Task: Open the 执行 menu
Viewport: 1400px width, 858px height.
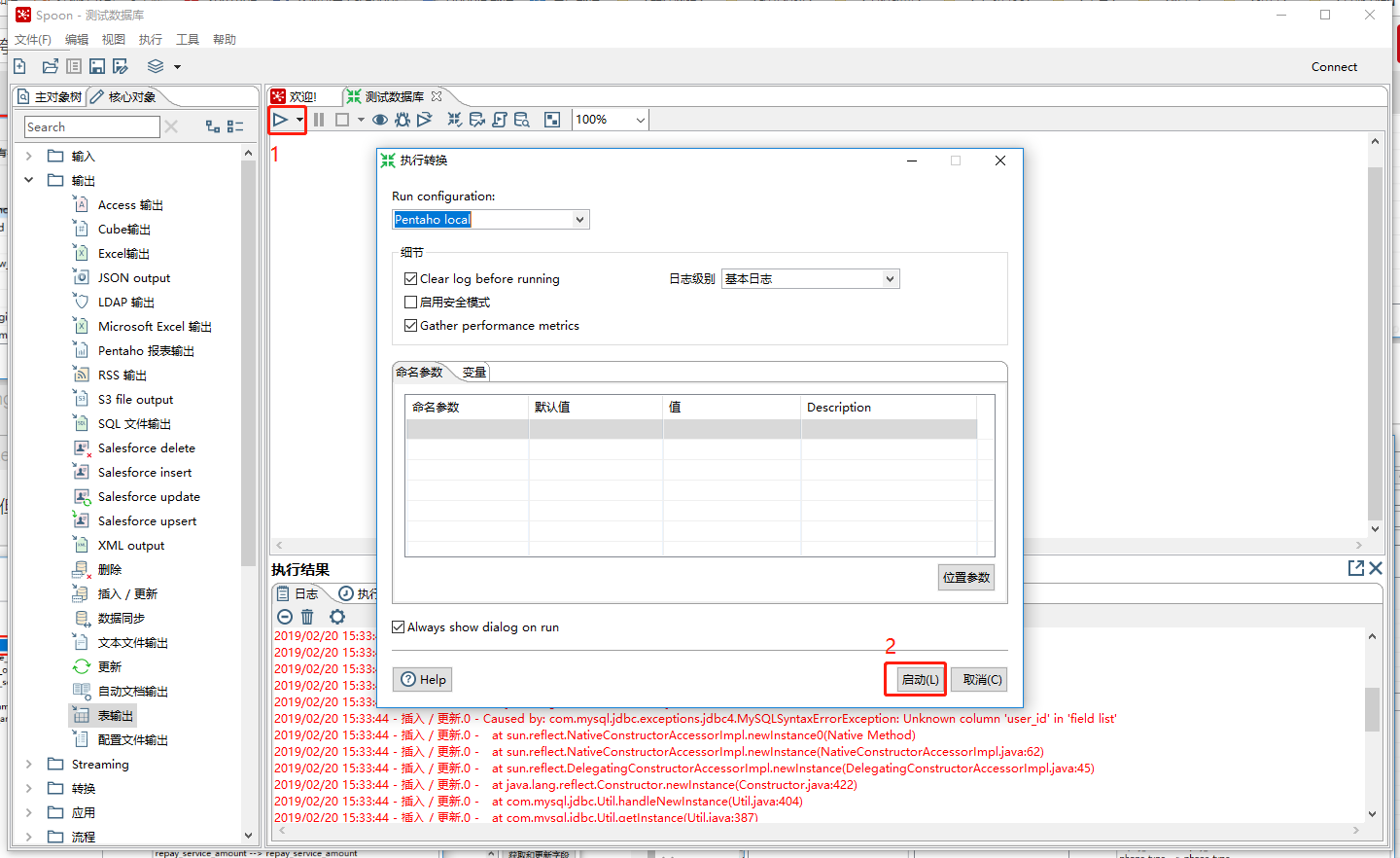Action: point(151,39)
